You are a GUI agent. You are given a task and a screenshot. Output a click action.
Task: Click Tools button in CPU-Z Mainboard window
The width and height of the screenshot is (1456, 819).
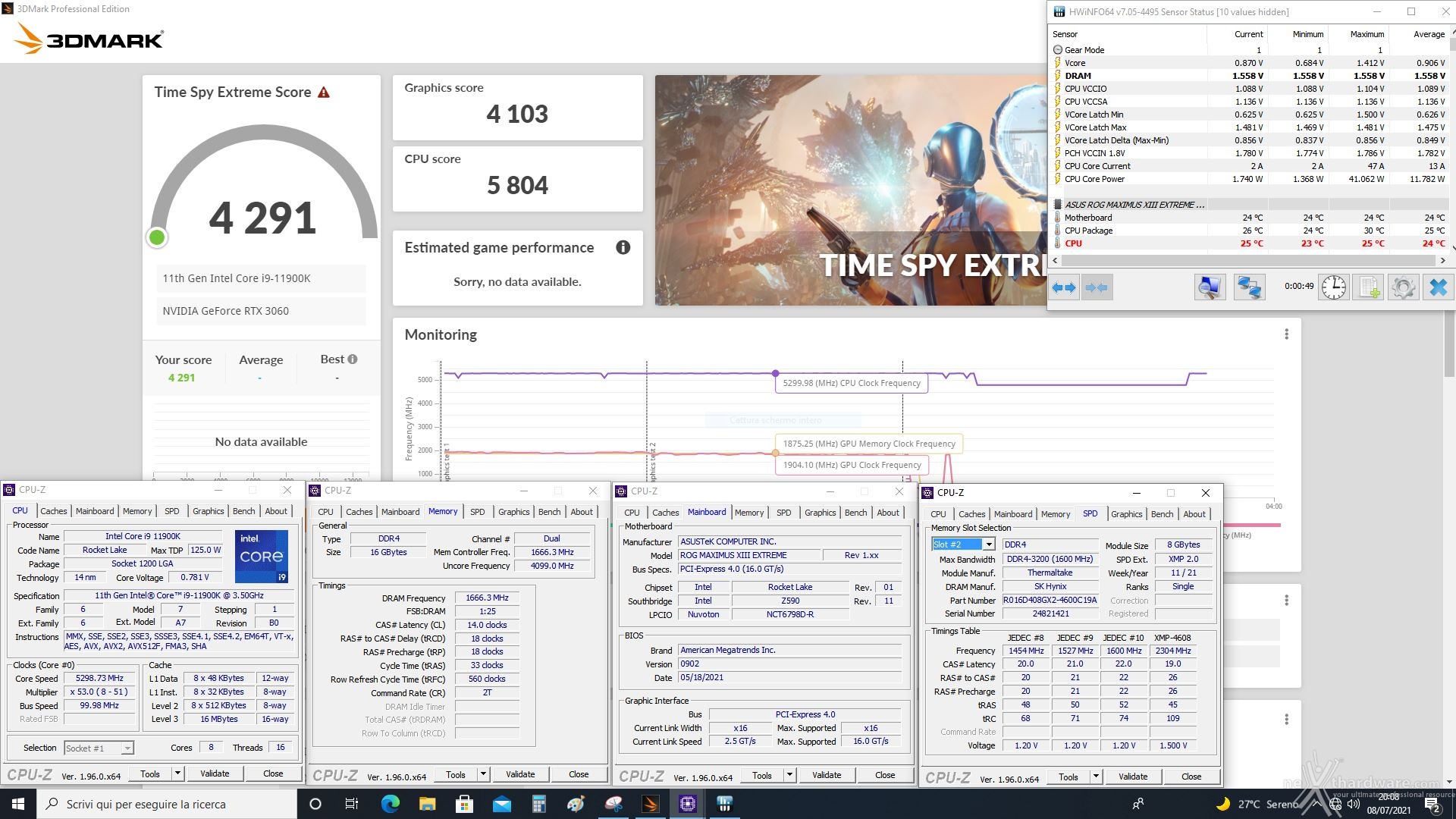[x=761, y=775]
